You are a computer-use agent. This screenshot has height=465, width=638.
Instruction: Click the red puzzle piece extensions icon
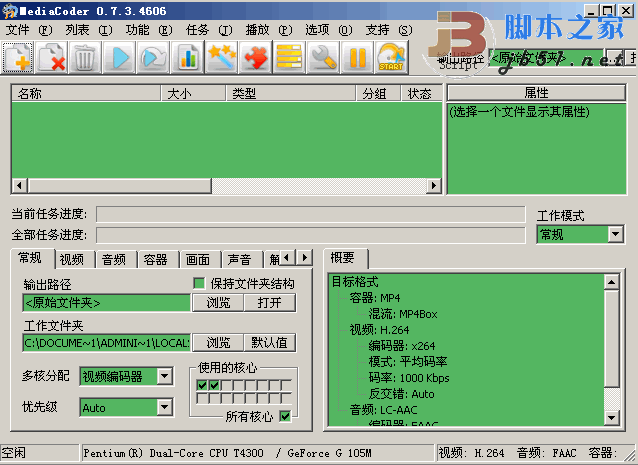[x=256, y=57]
